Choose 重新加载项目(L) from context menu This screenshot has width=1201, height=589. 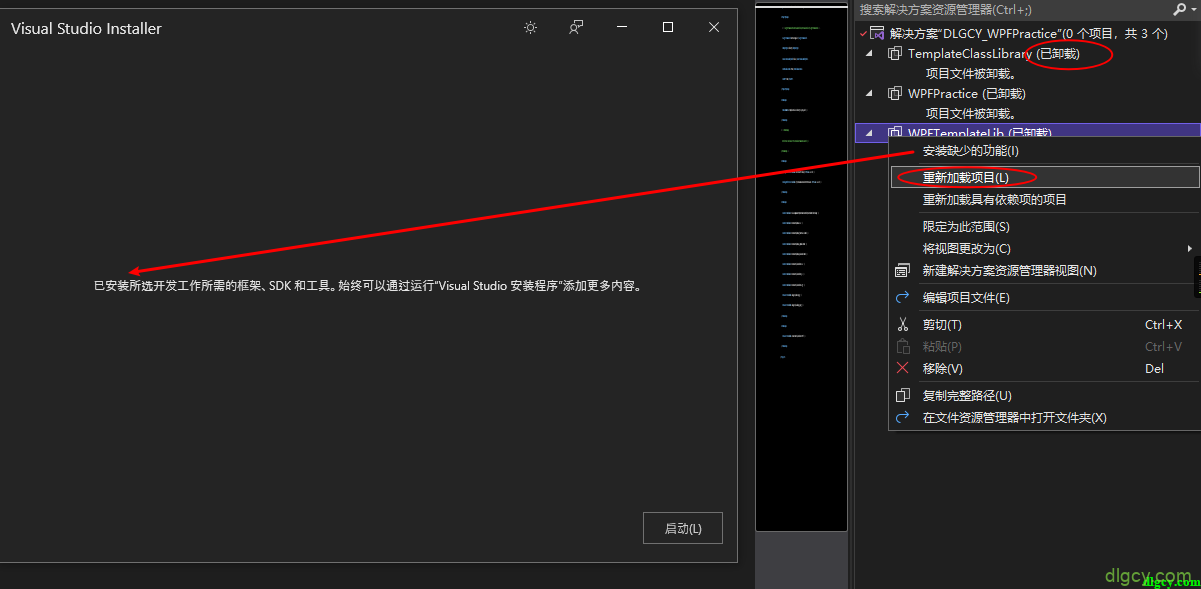coord(1045,177)
